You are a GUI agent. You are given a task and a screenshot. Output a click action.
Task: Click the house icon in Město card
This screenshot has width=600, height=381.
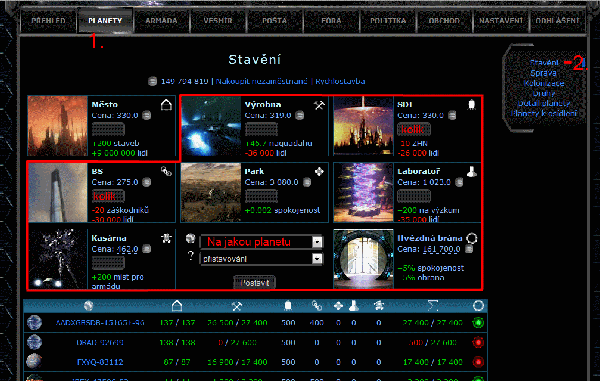pos(166,104)
